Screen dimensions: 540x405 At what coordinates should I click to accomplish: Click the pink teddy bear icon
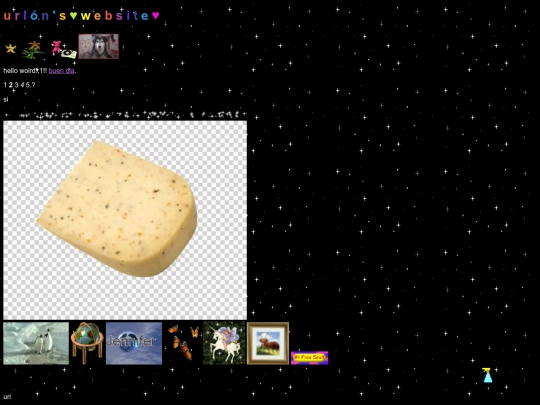56,48
